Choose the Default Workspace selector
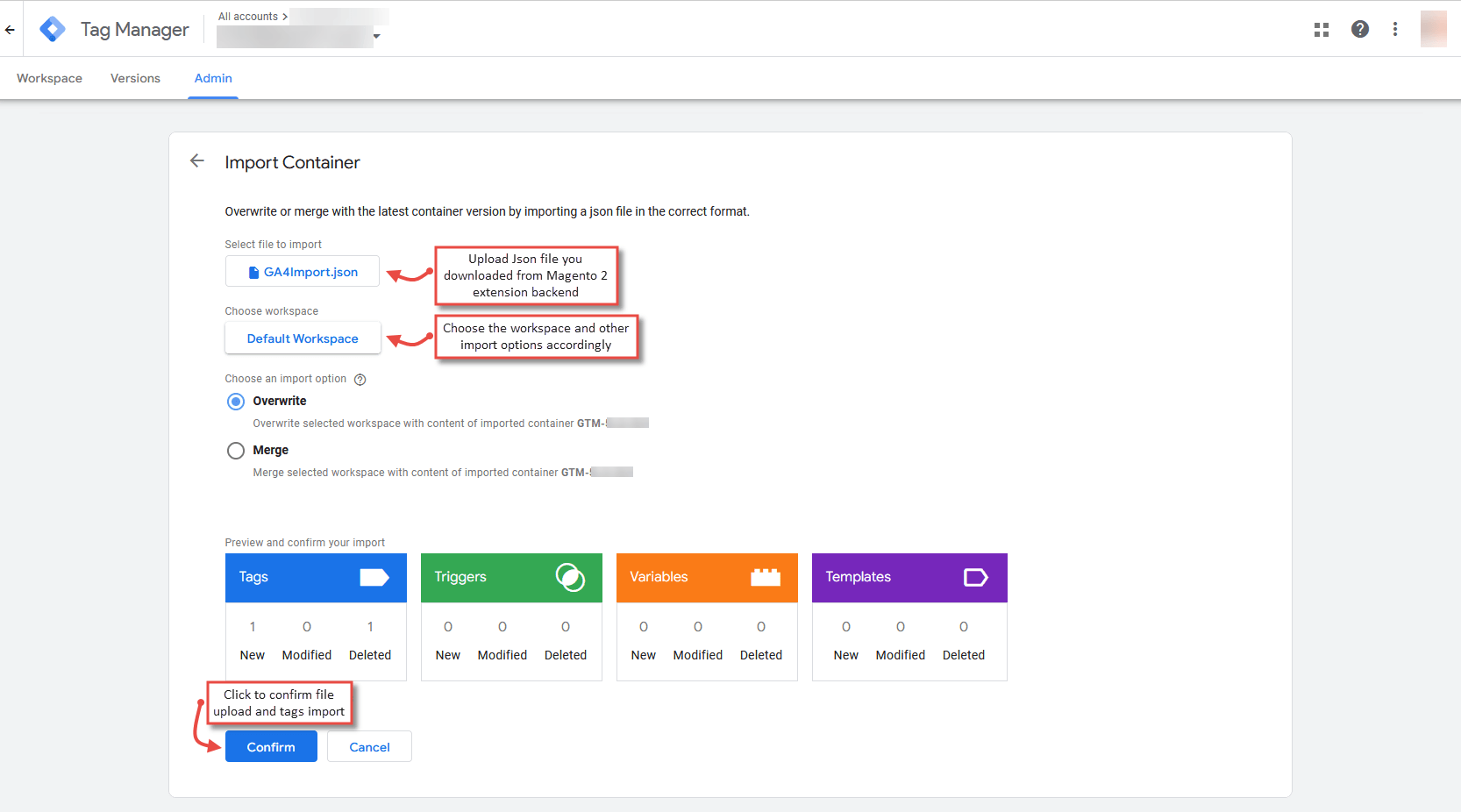Image resolution: width=1461 pixels, height=812 pixels. (x=303, y=338)
